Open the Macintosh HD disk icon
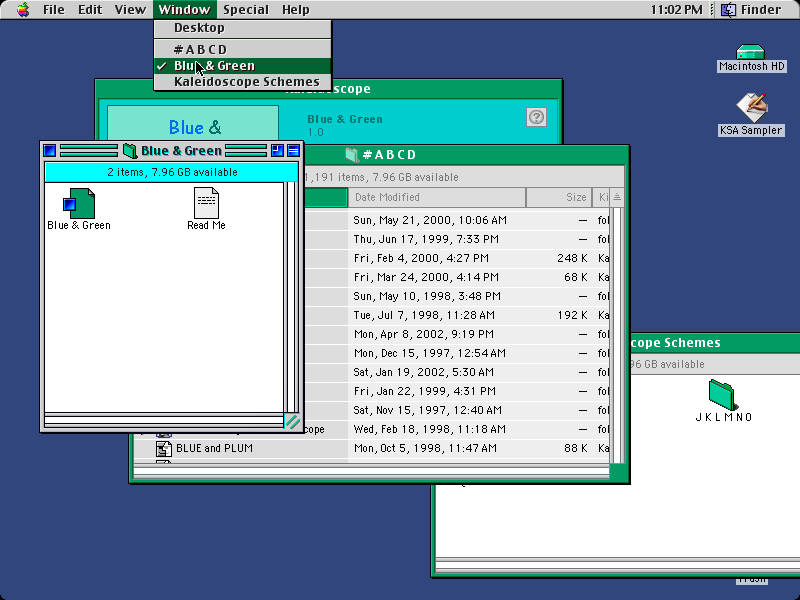This screenshot has width=800, height=600. [751, 52]
